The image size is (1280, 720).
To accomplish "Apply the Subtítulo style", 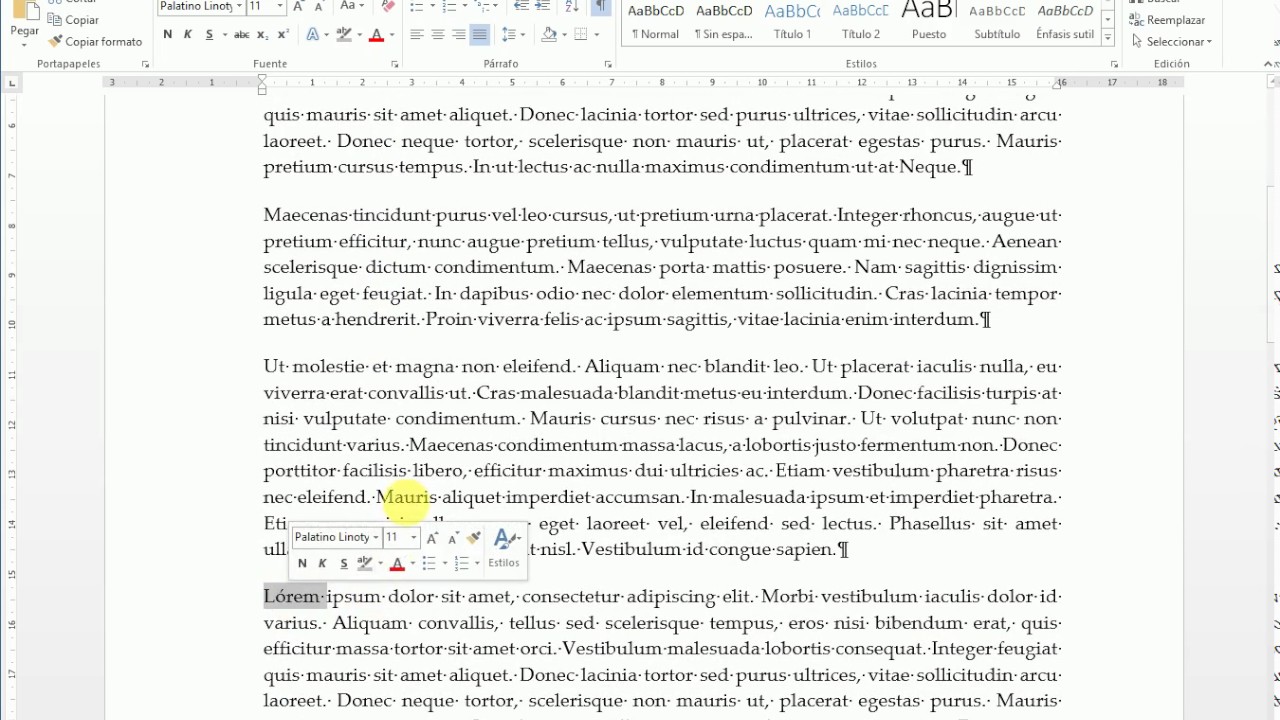I will coord(997,23).
